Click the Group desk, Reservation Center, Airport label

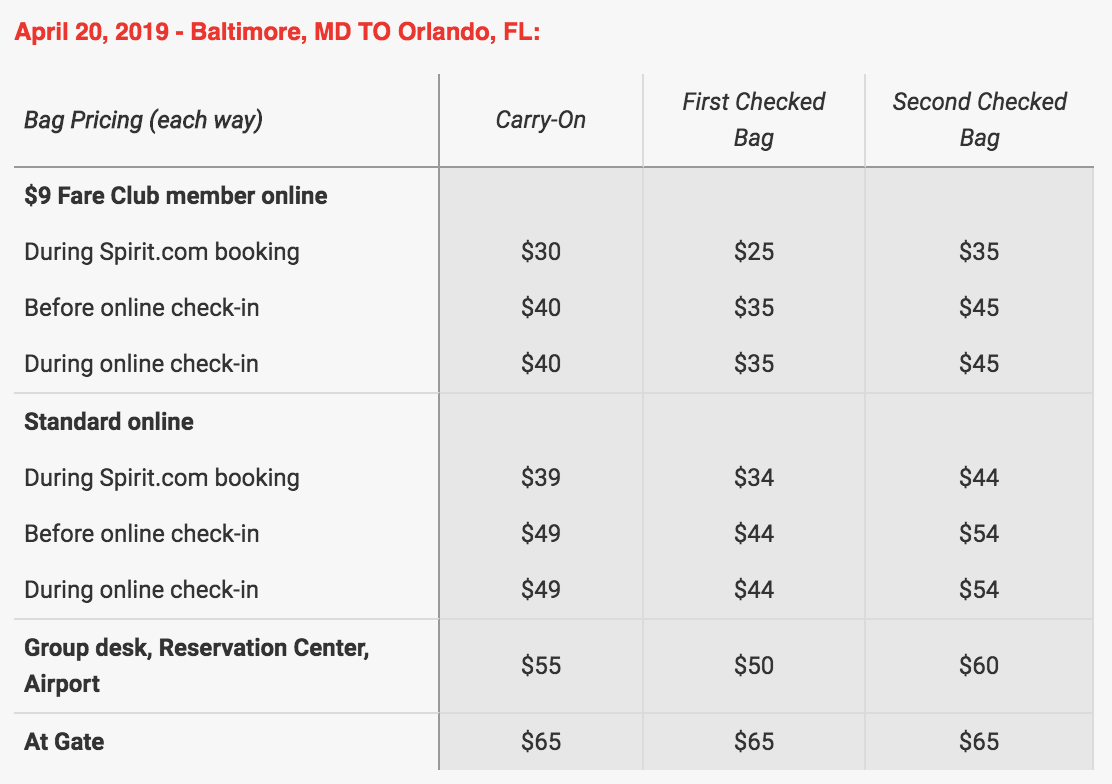click(x=197, y=666)
